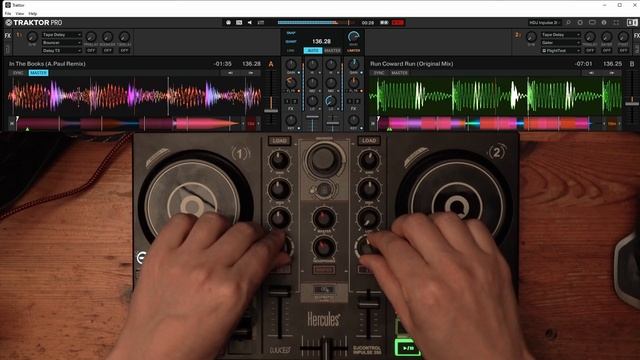The width and height of the screenshot is (640, 360).
Task: Click the speaker audio indicator icon in header
Action: point(250,22)
